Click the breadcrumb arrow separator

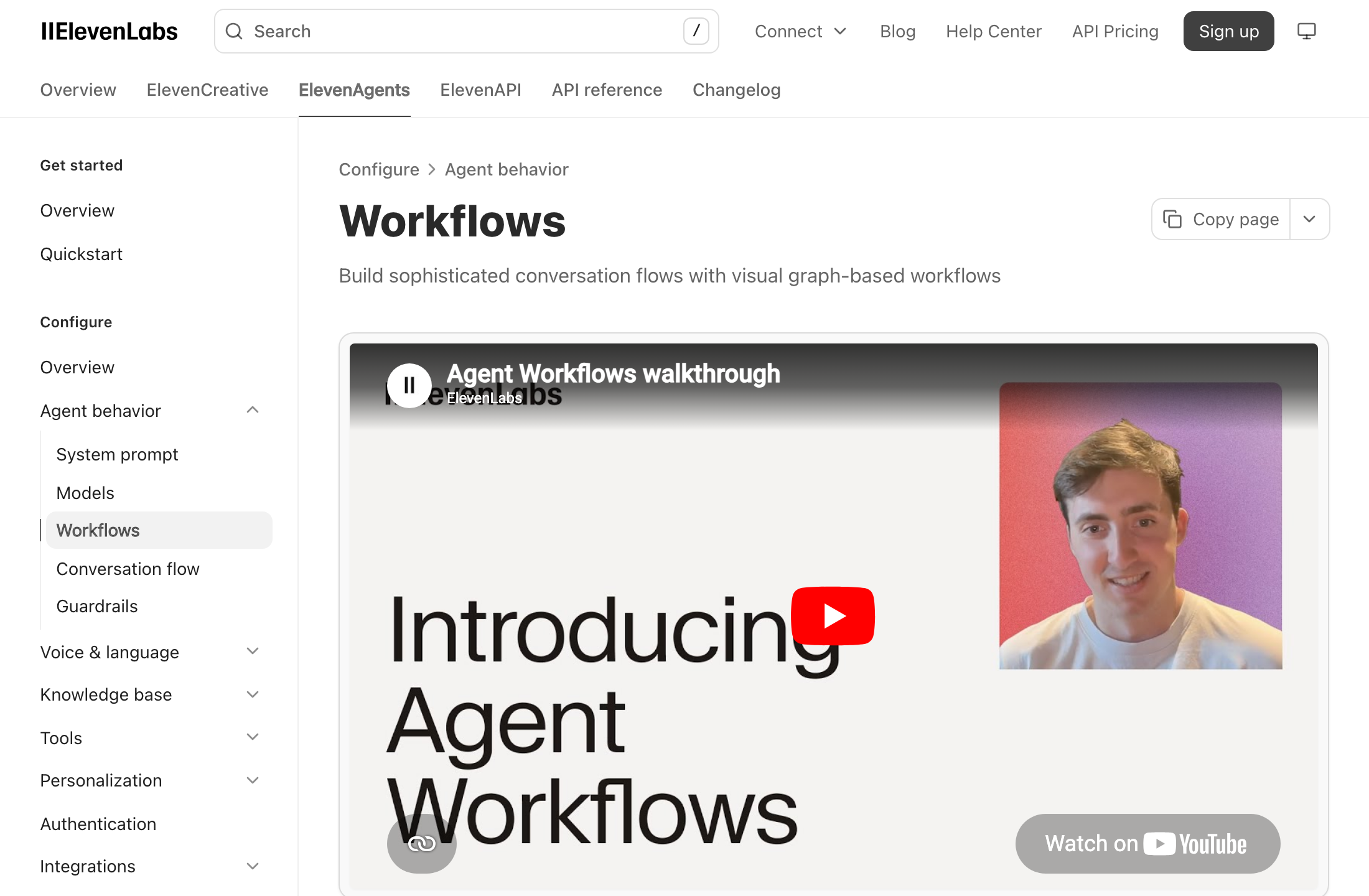432,169
